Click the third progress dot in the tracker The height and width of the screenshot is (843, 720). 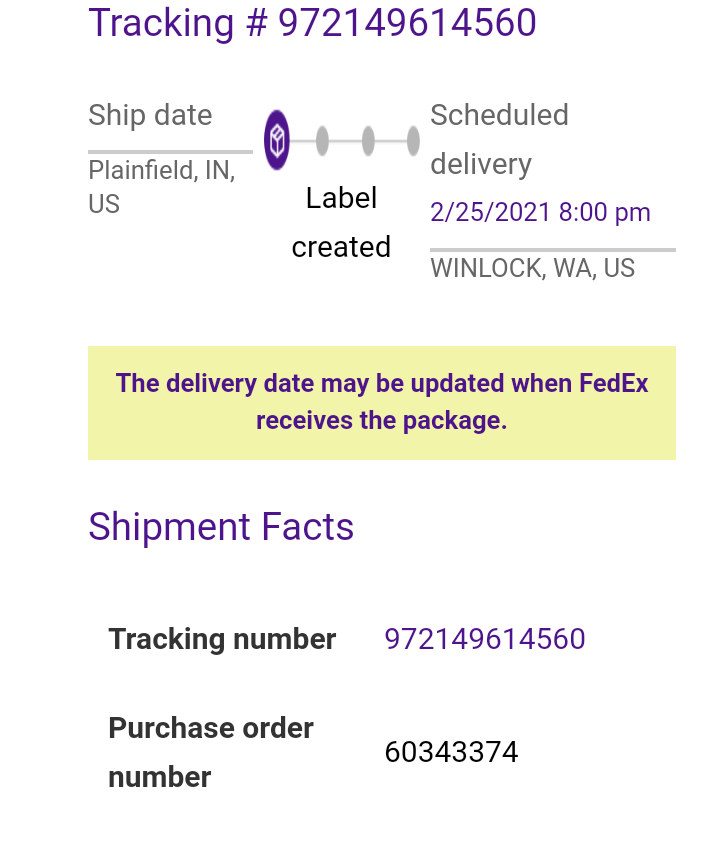(368, 141)
